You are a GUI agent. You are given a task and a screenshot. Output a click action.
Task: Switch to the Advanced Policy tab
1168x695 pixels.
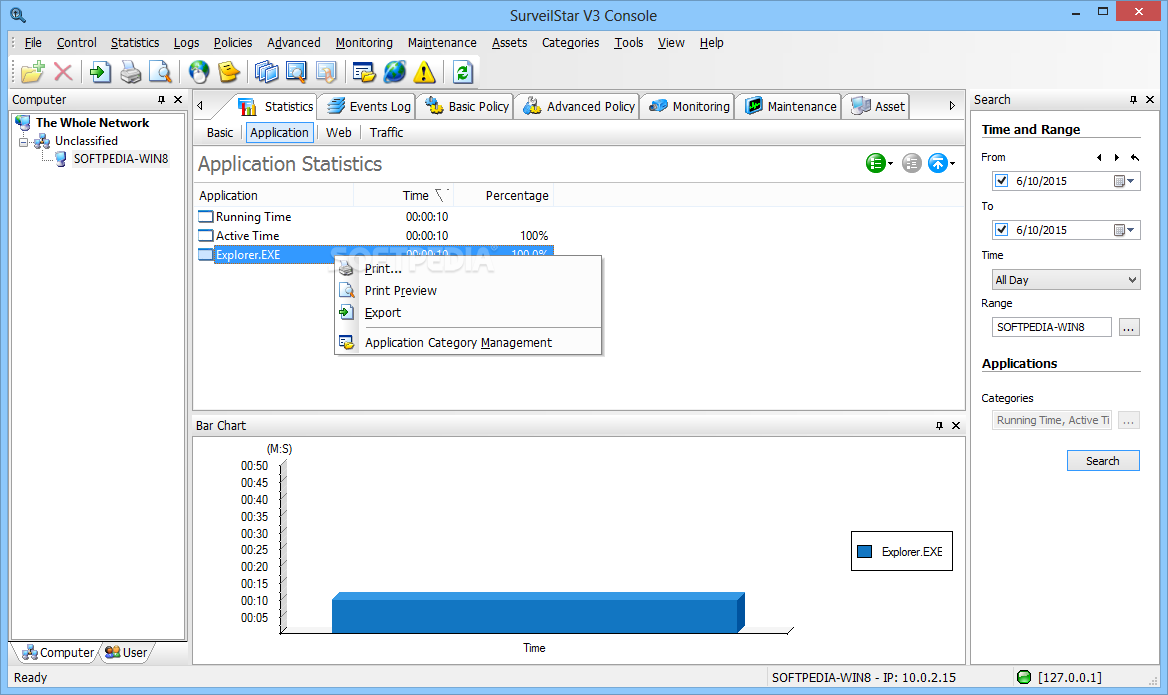(580, 107)
